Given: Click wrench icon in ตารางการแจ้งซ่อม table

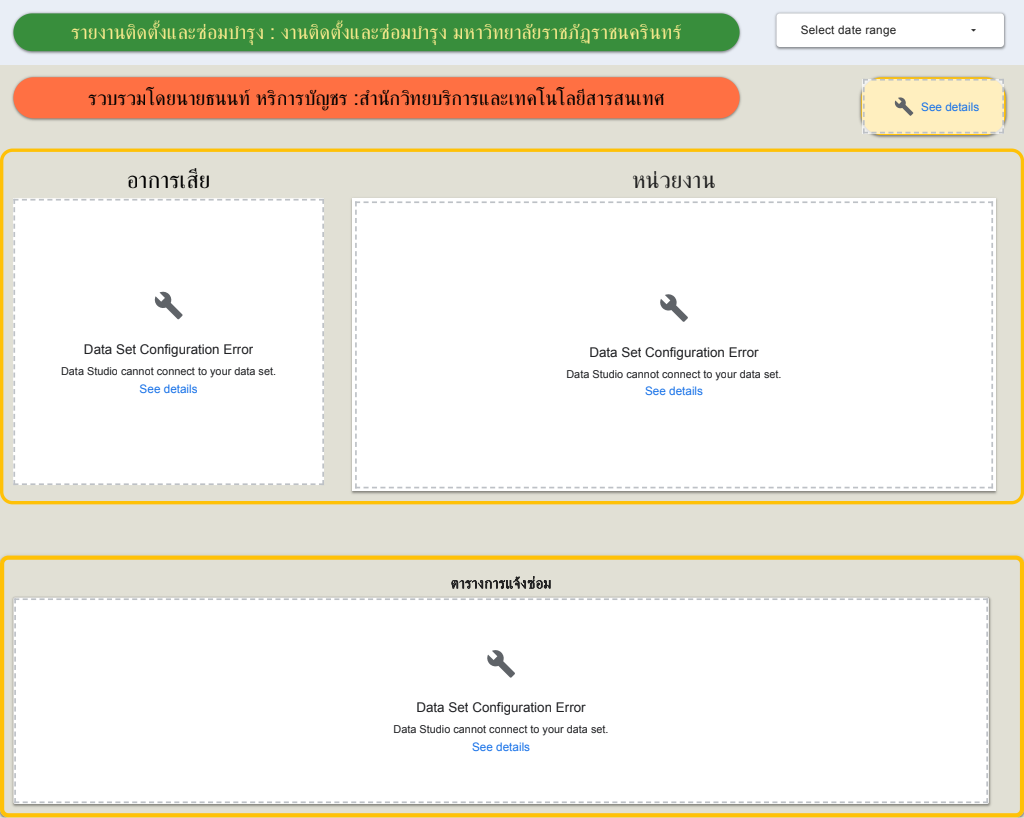Looking at the screenshot, I should click(x=501, y=663).
